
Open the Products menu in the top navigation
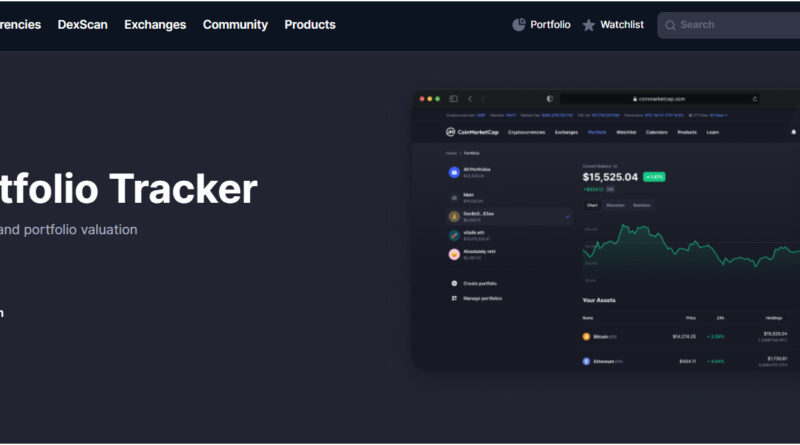pos(310,25)
